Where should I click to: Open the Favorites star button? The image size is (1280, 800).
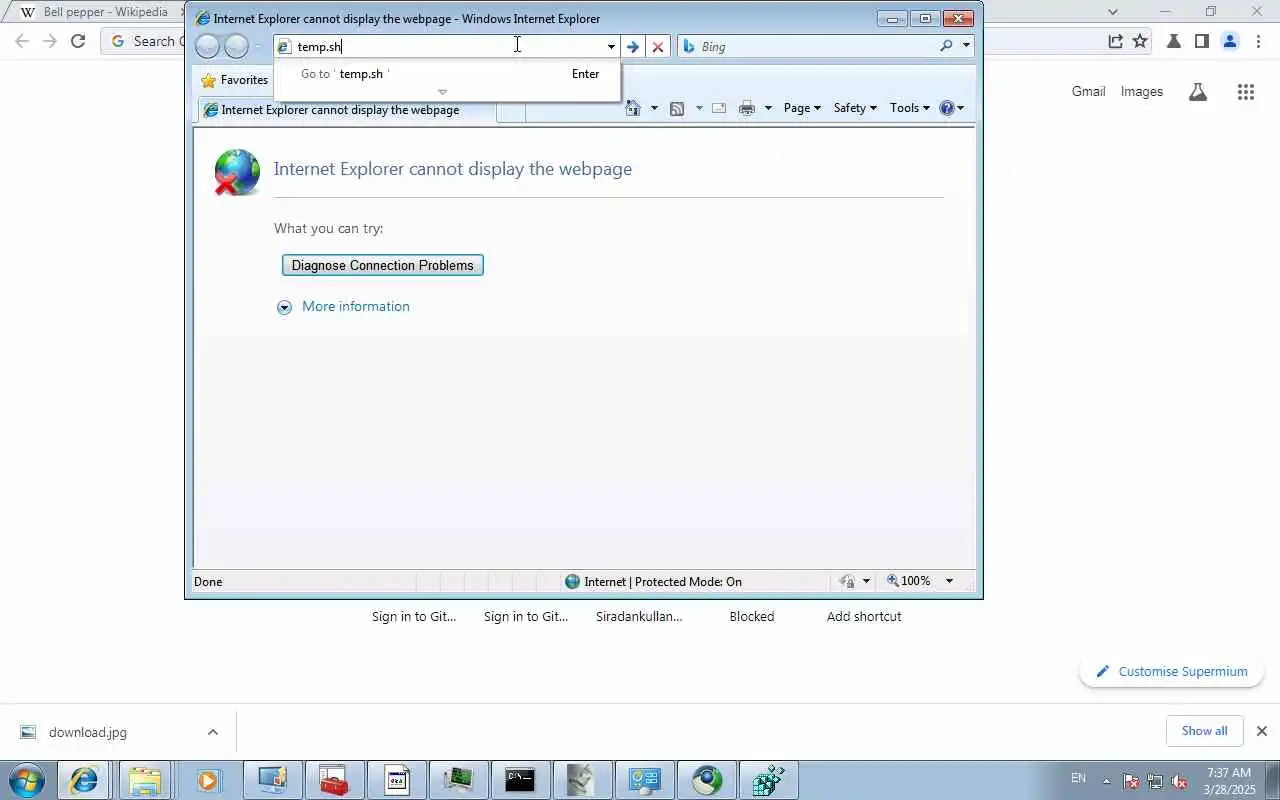click(x=235, y=80)
